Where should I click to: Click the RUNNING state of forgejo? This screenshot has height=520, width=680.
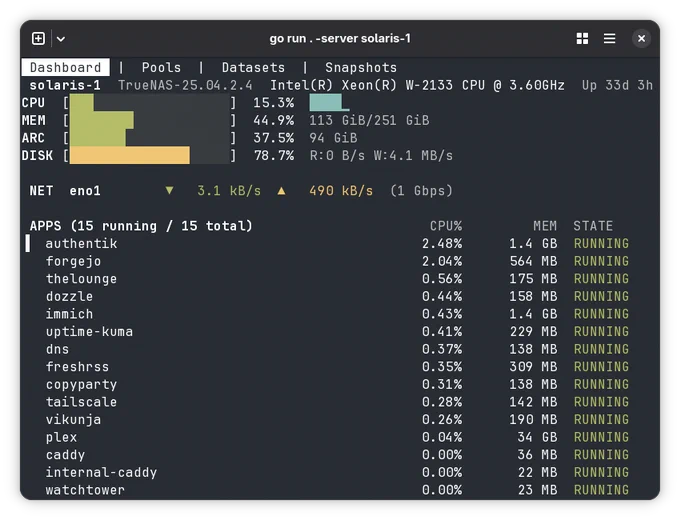[601, 261]
